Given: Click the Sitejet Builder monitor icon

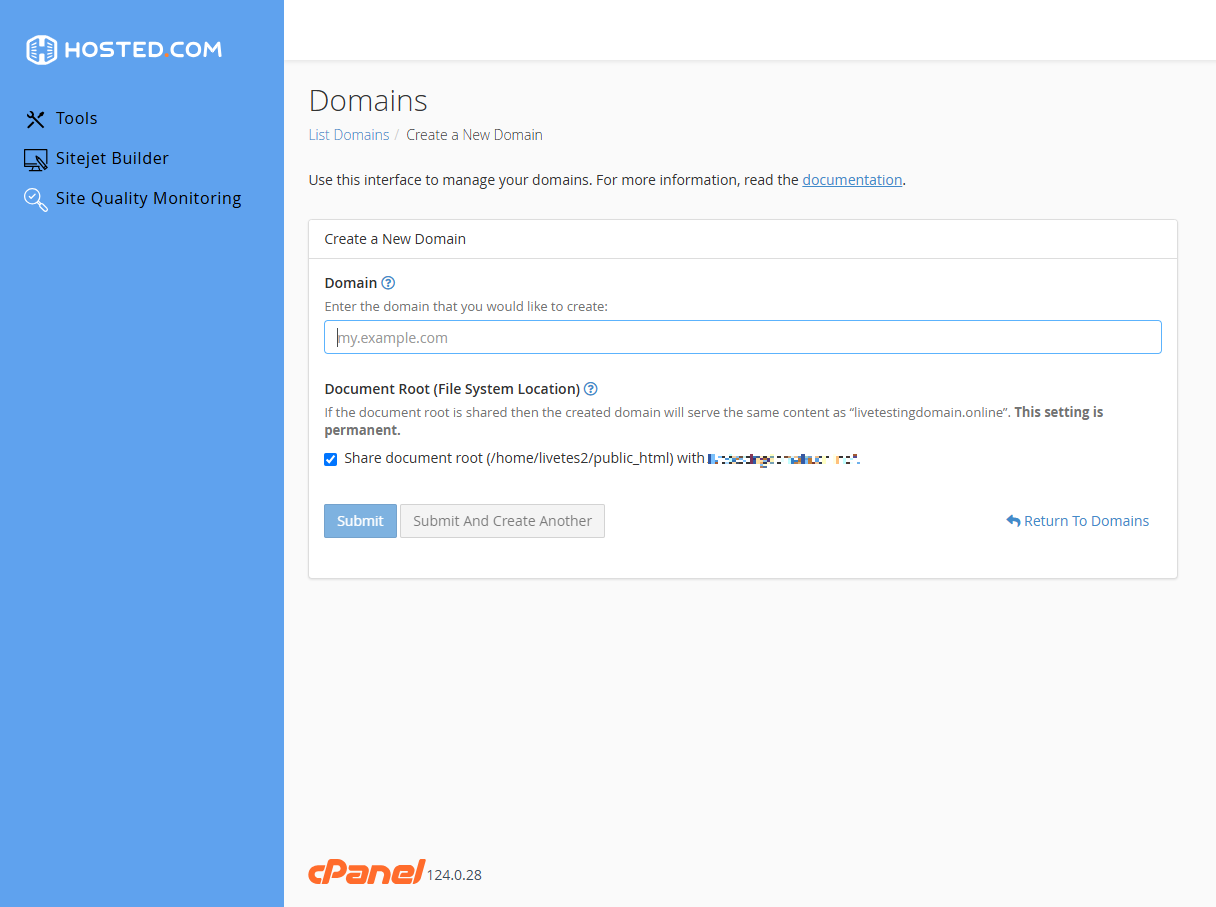Looking at the screenshot, I should coord(35,158).
